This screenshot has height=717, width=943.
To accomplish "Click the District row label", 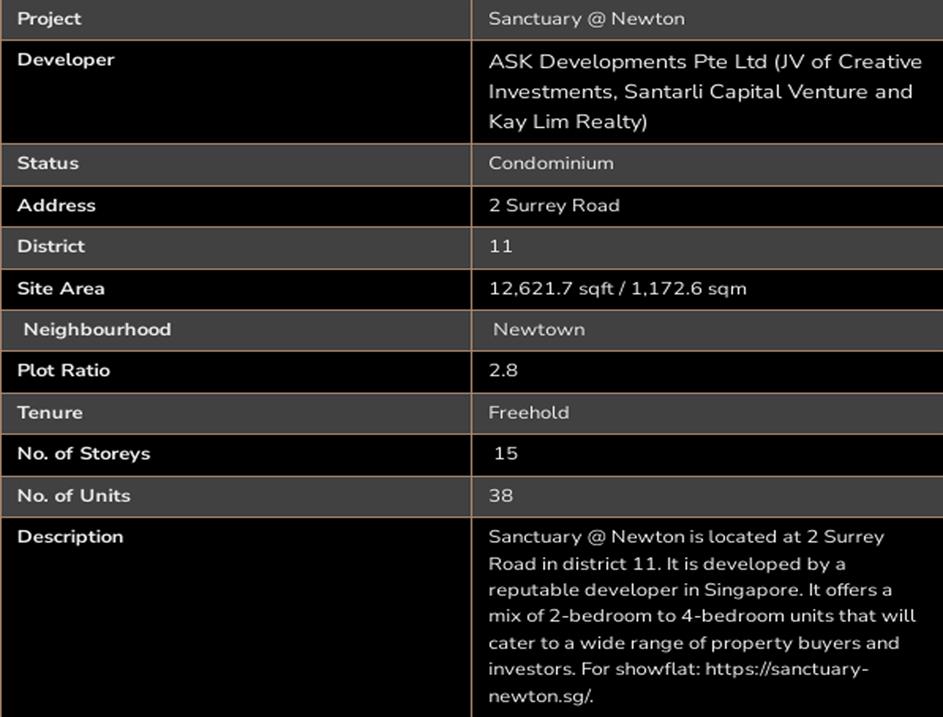I will click(x=51, y=246).
